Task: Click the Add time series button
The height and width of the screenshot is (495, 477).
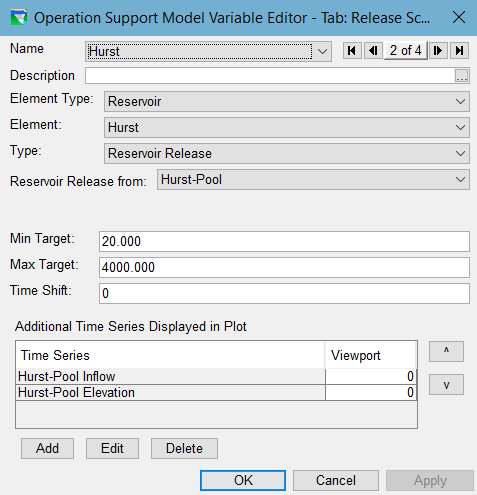Action: coord(47,448)
